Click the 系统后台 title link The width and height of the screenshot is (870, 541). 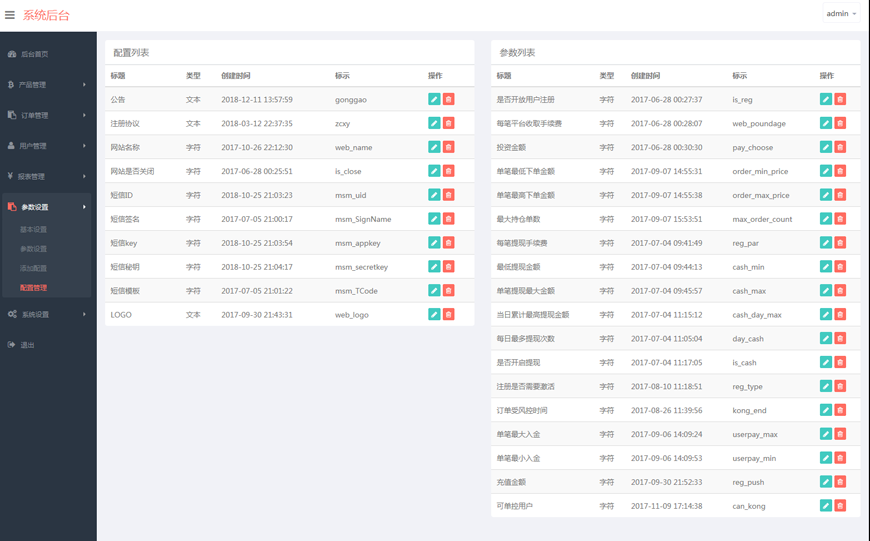pyautogui.click(x=46, y=15)
